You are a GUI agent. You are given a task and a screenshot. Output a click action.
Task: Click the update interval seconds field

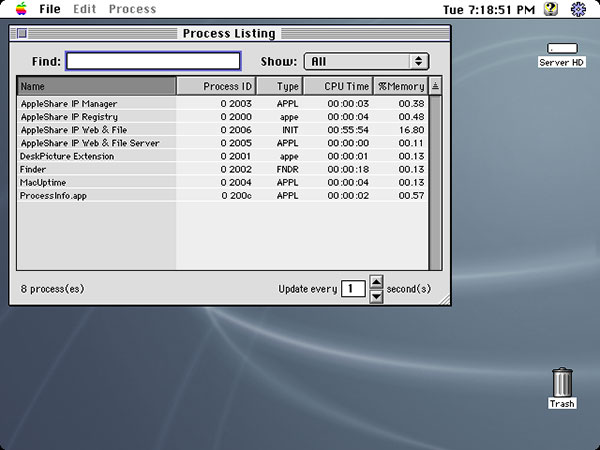point(353,289)
